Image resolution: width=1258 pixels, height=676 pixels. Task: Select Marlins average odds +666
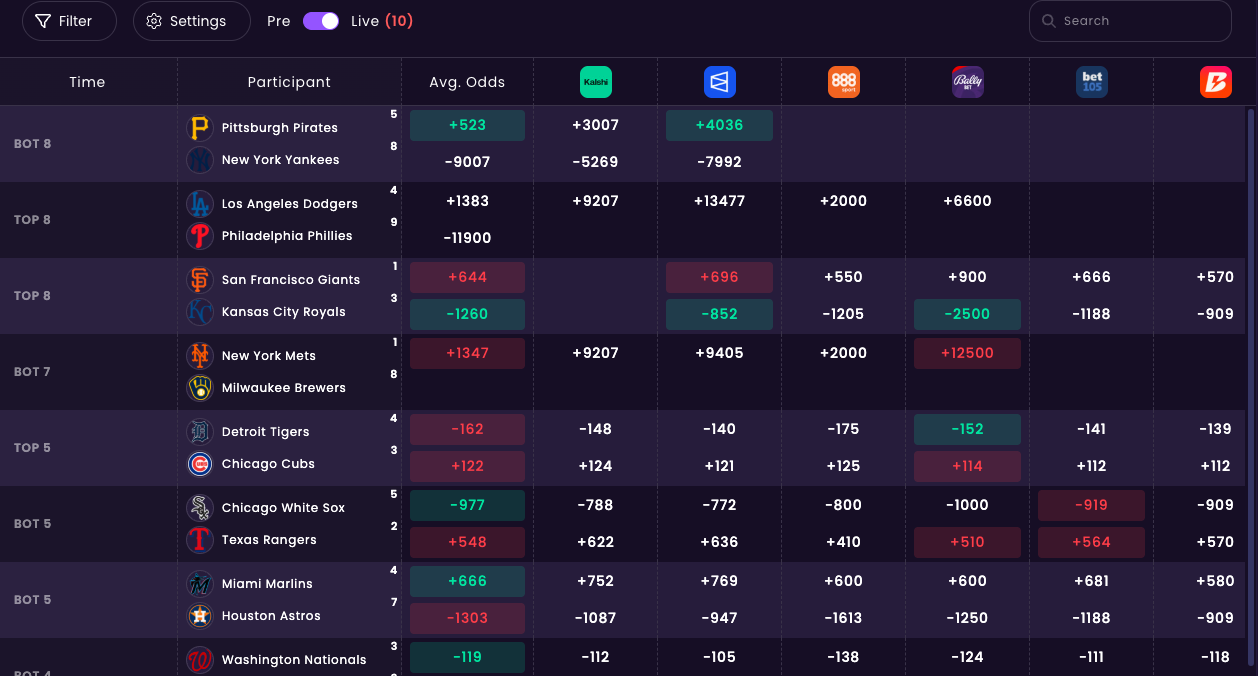click(467, 581)
